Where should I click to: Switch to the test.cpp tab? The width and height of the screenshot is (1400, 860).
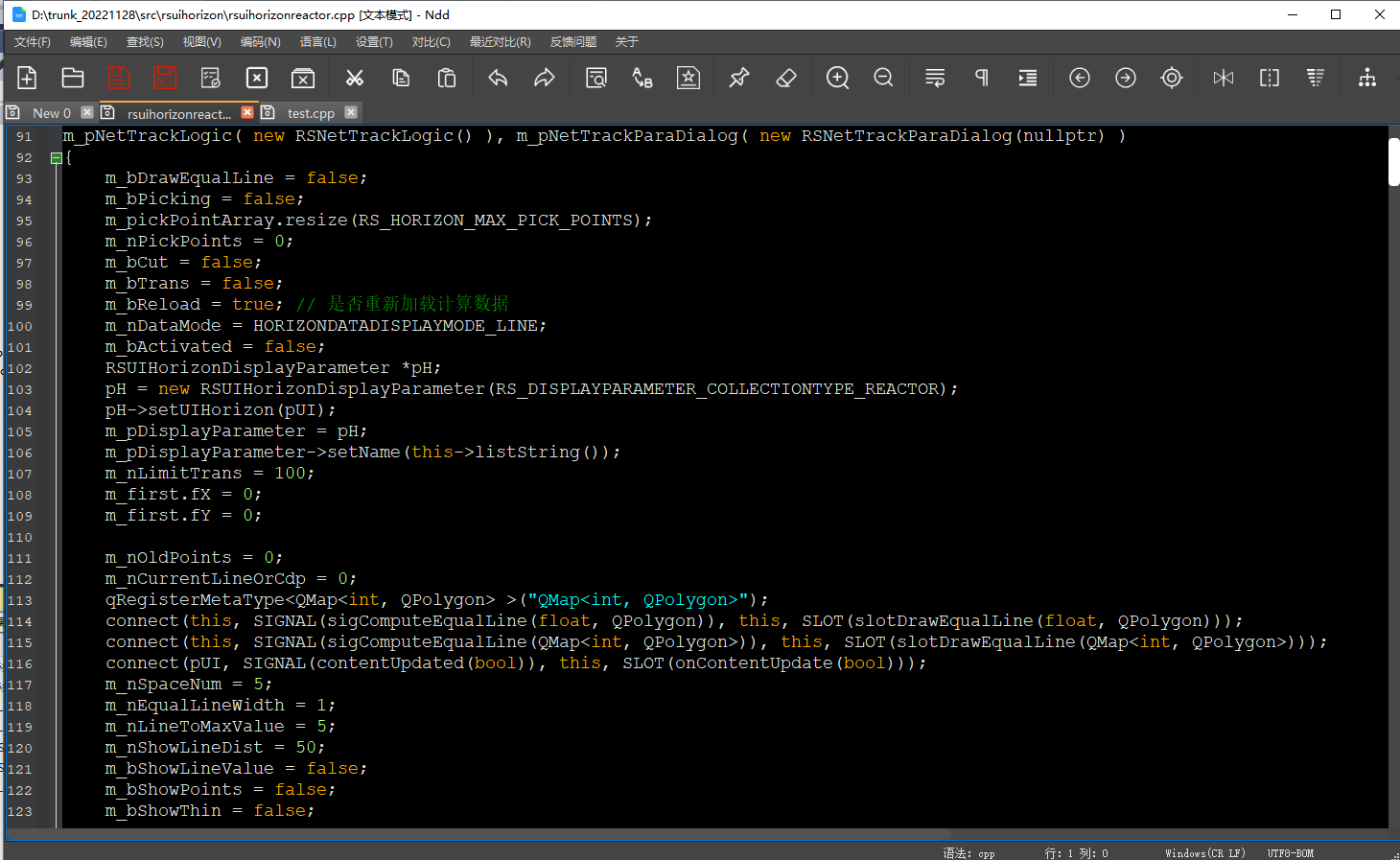pos(311,113)
